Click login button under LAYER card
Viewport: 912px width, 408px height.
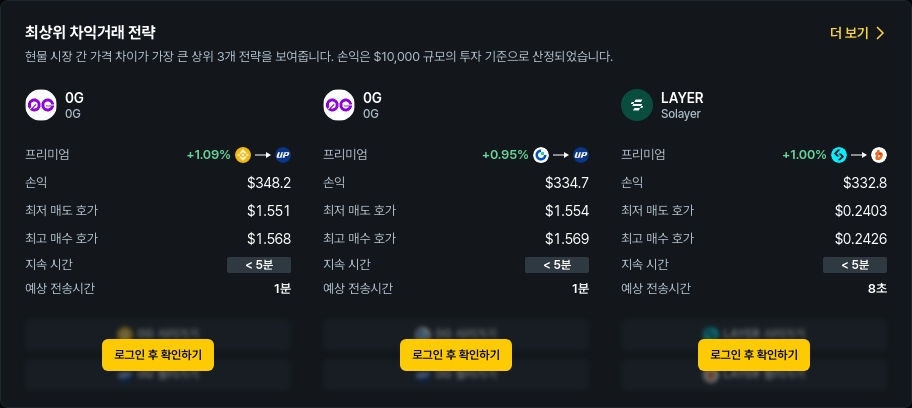[x=754, y=354]
